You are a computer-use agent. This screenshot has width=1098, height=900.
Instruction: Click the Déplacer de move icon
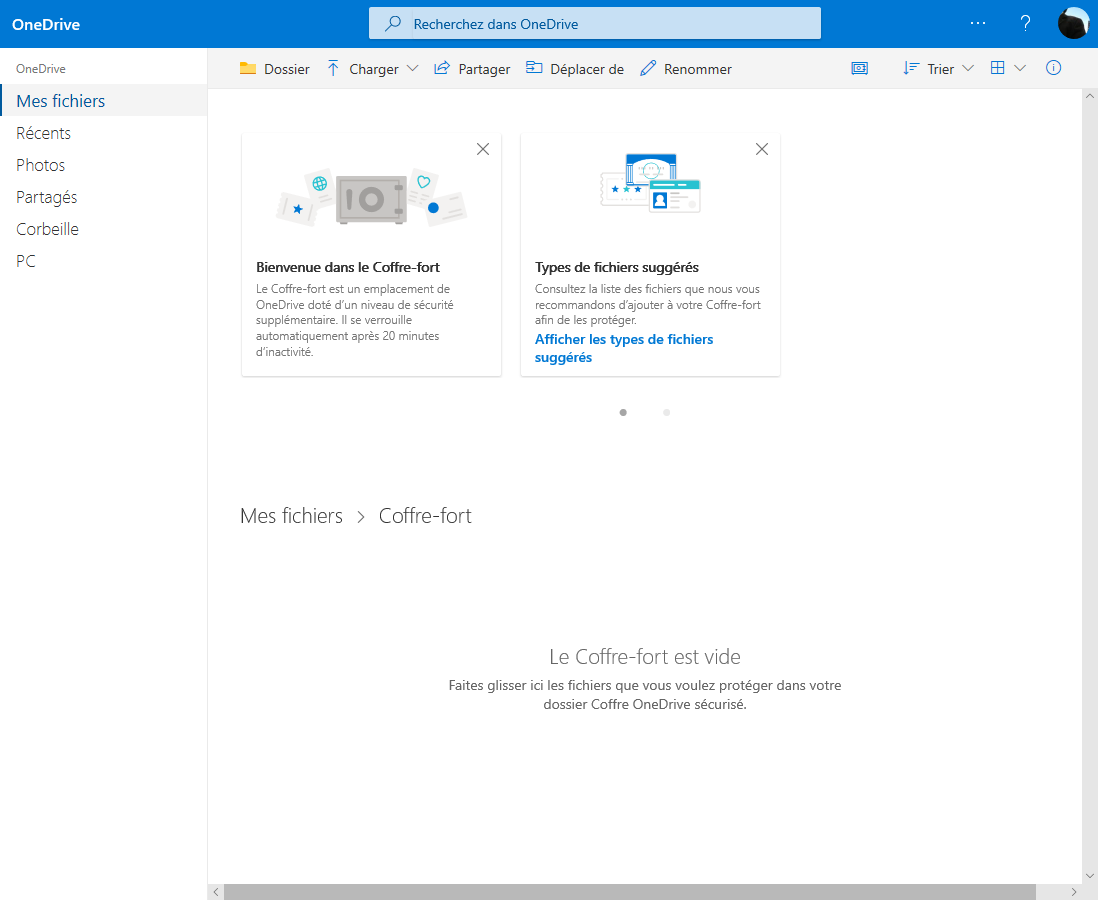click(x=534, y=68)
